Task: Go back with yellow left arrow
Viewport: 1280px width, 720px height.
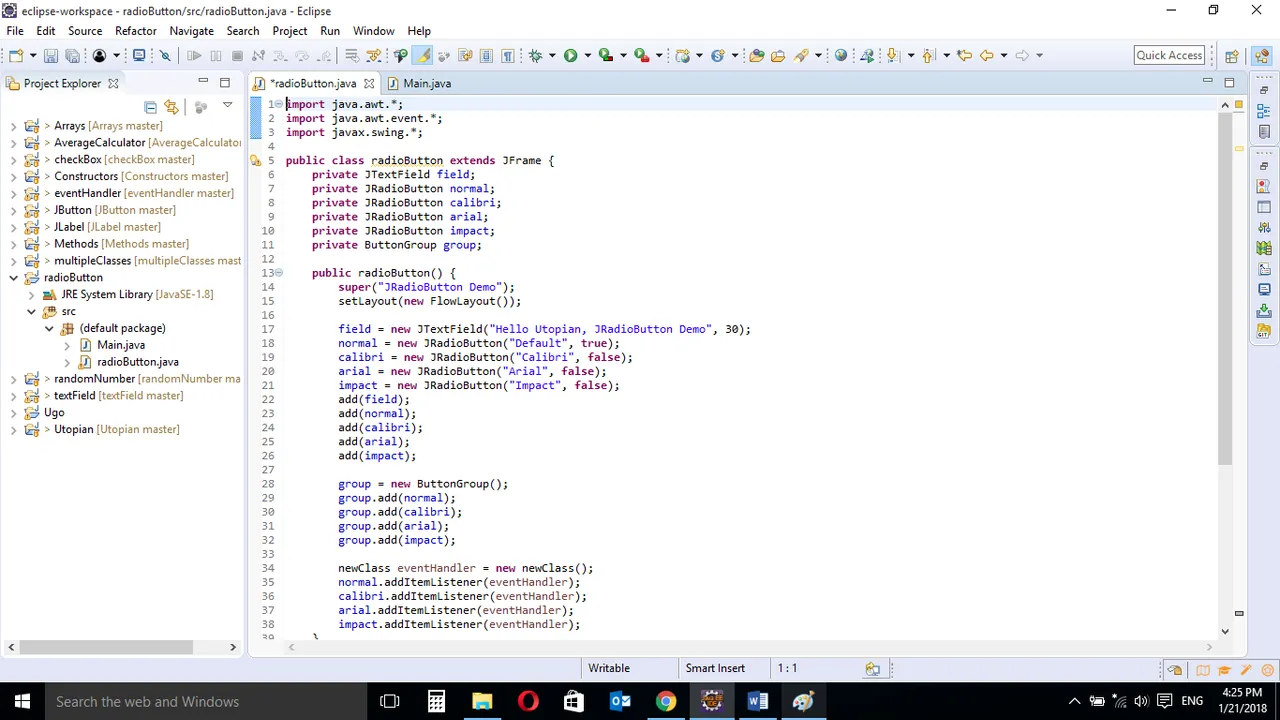Action: pyautogui.click(x=987, y=55)
